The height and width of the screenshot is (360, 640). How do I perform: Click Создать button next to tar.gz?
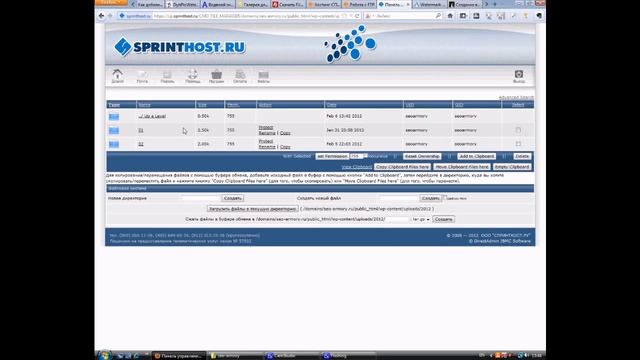click(x=444, y=219)
